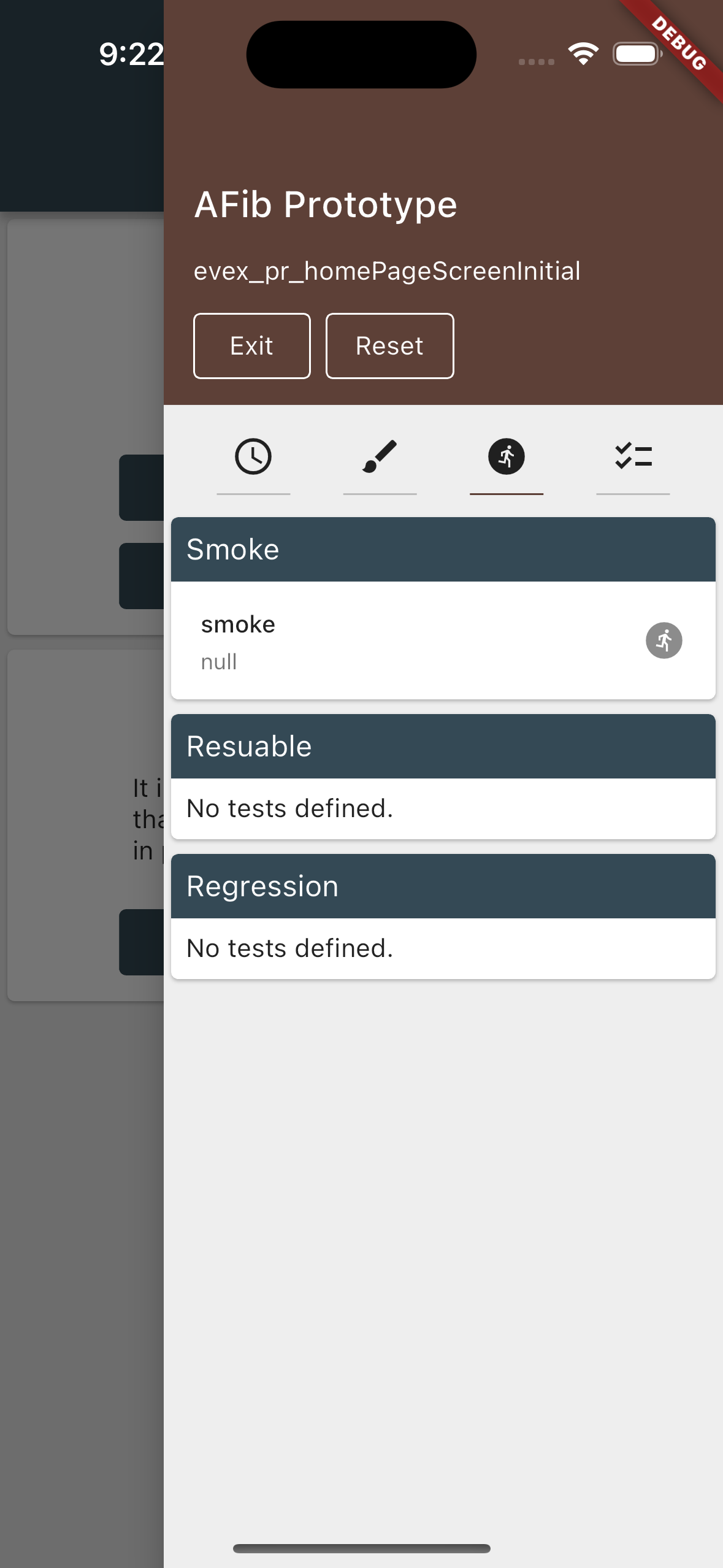Tap the 9:22 status bar clock
Viewport: 723px width, 1568px height.
131,54
